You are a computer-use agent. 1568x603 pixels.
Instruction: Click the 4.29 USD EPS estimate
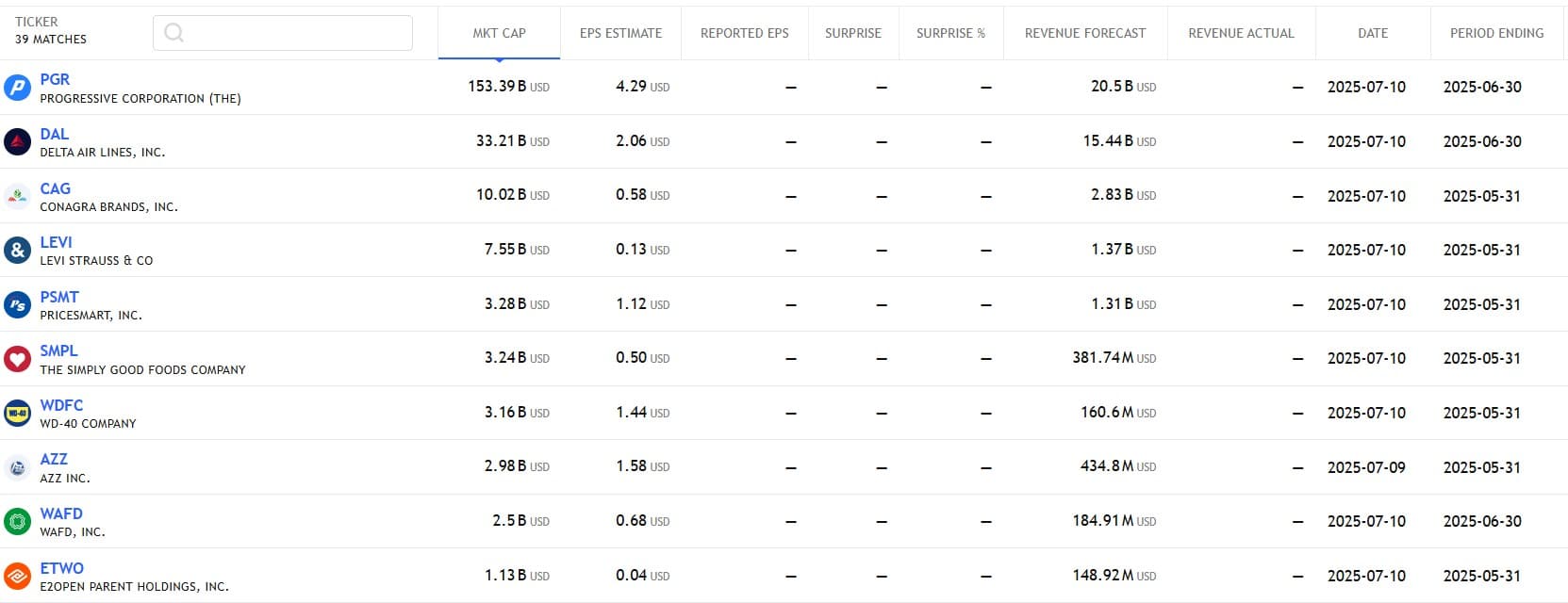(642, 87)
